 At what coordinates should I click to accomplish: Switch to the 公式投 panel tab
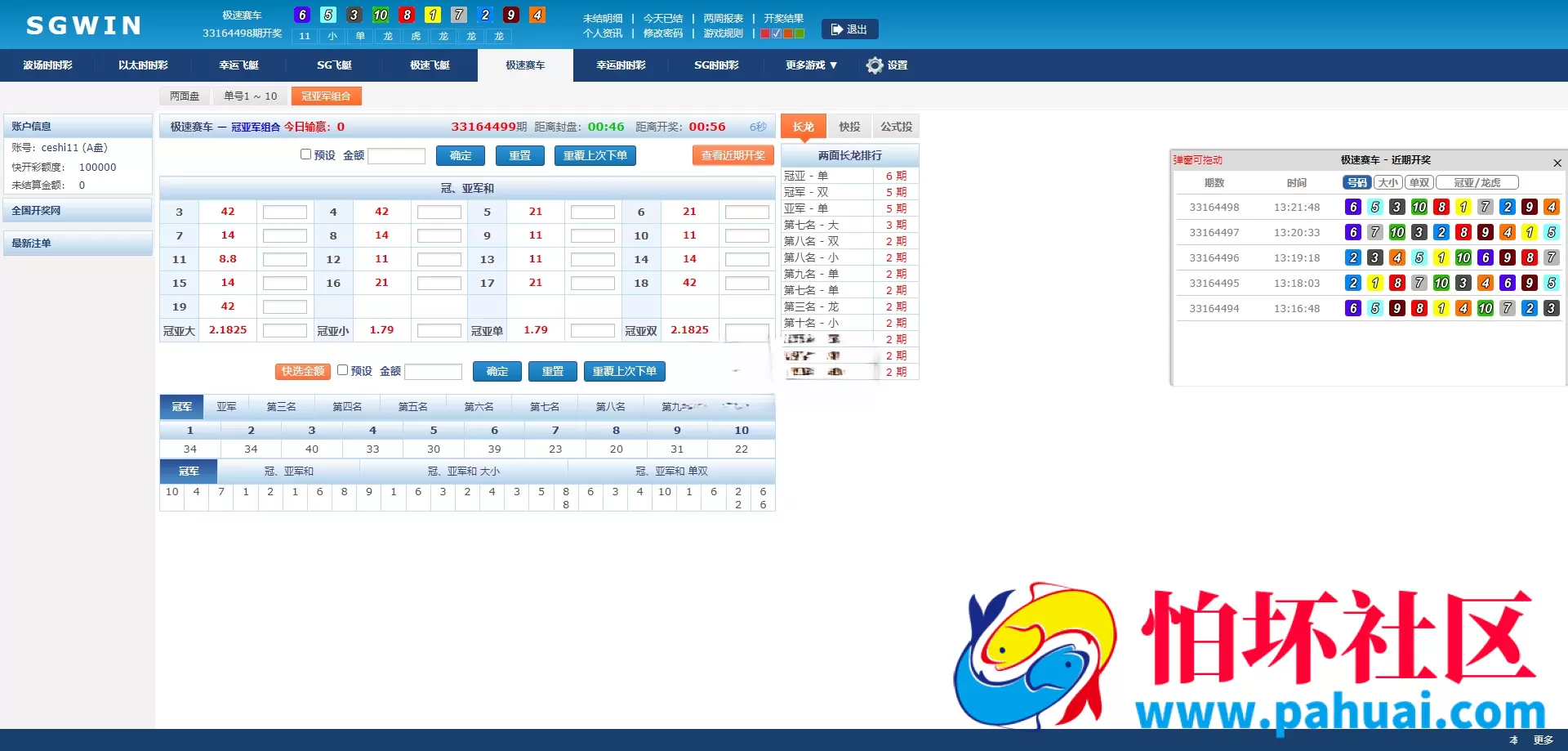(x=896, y=127)
